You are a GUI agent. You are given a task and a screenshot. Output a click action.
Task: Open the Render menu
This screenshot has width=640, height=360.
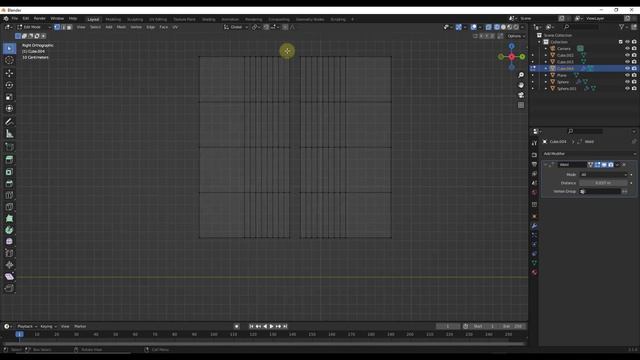pyautogui.click(x=40, y=19)
